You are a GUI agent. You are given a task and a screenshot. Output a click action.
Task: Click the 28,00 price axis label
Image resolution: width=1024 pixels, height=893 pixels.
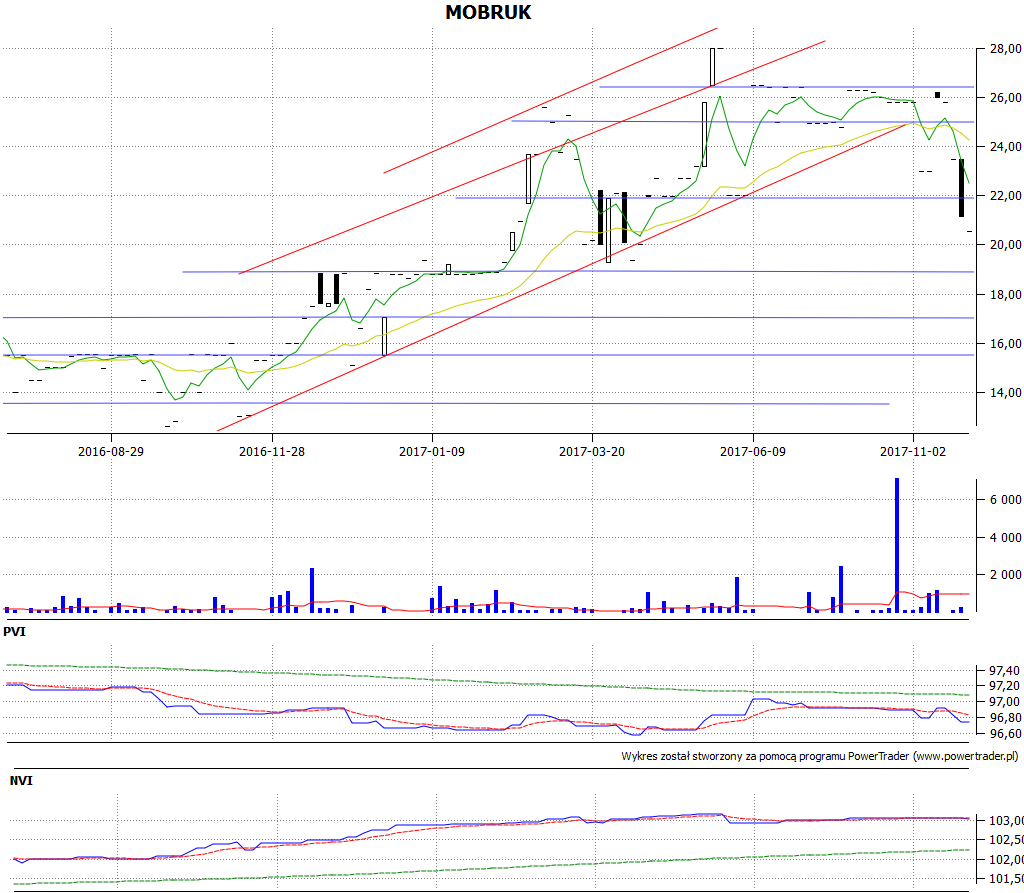coord(1006,48)
